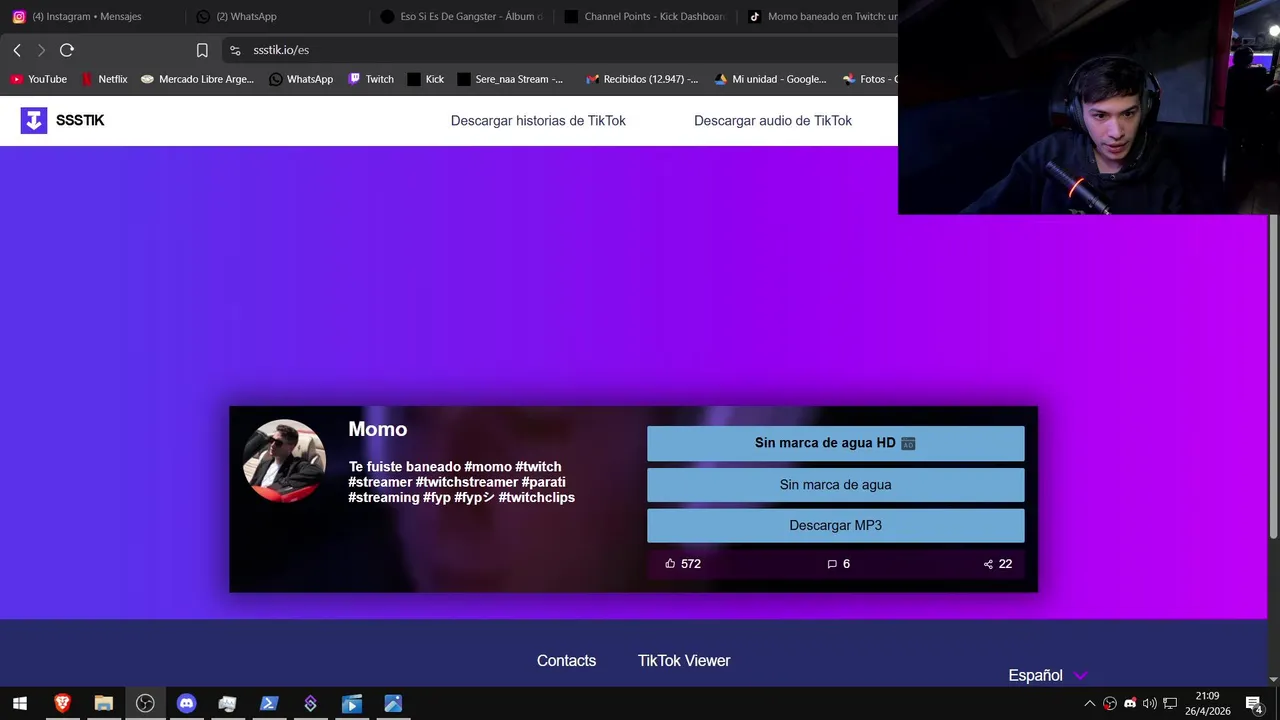The image size is (1280, 720).
Task: Switch to the Instagram Mensajes tab
Action: [86, 17]
